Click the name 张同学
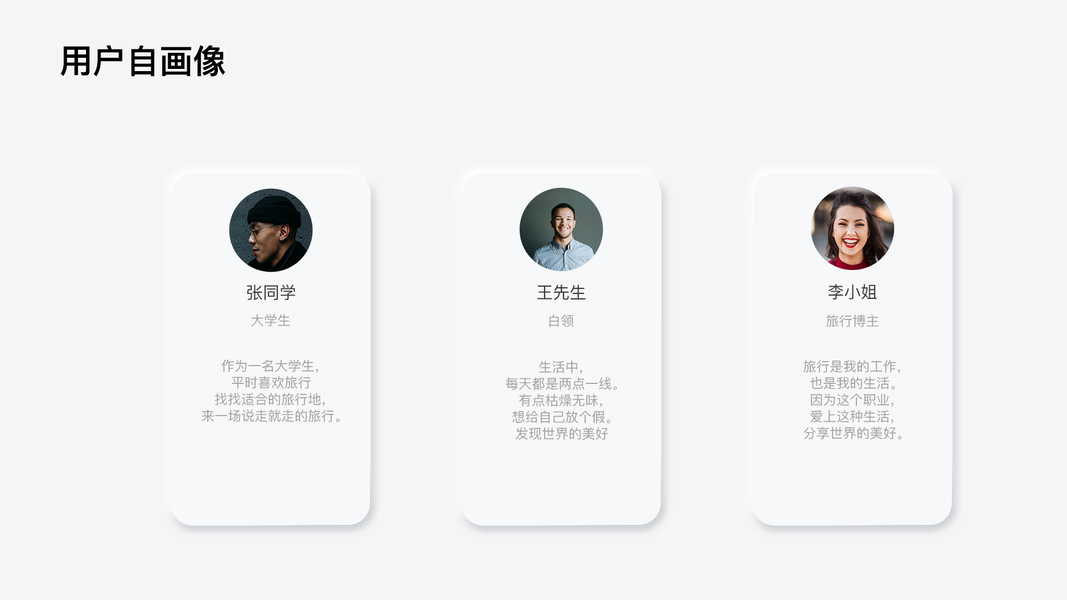This screenshot has height=600, width=1067. click(x=271, y=293)
